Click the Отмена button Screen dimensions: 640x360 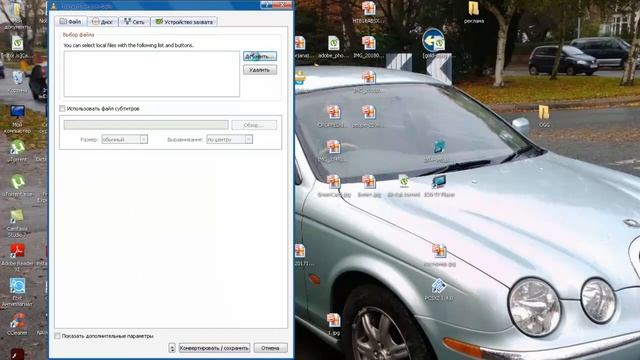pos(271,348)
